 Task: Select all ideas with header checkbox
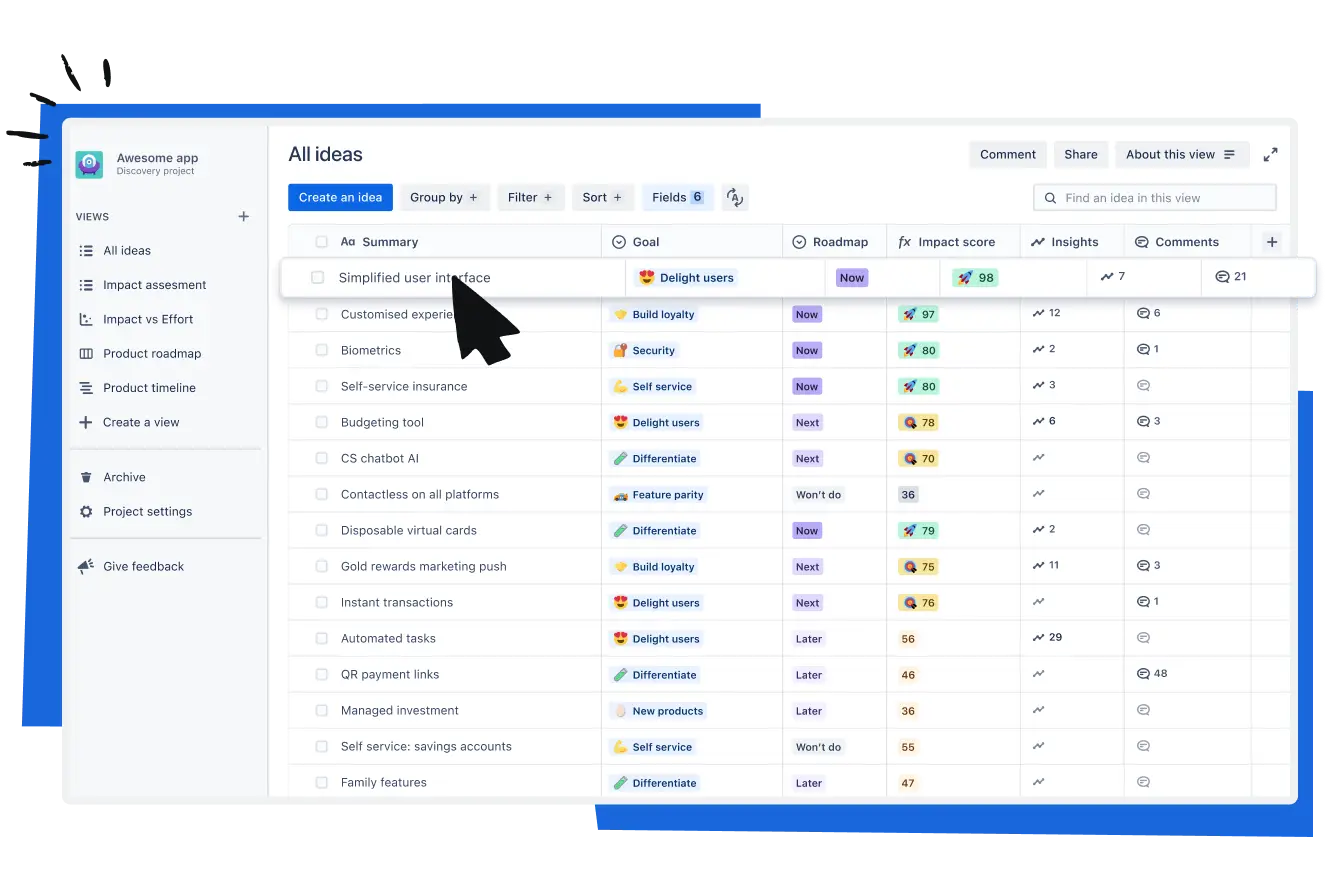pyautogui.click(x=322, y=242)
